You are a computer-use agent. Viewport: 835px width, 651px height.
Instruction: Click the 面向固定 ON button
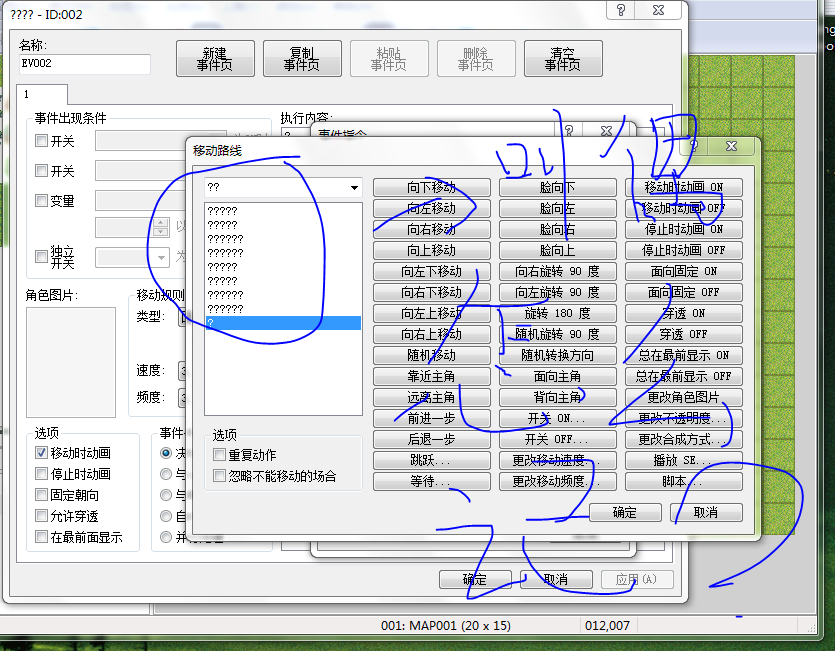click(684, 272)
